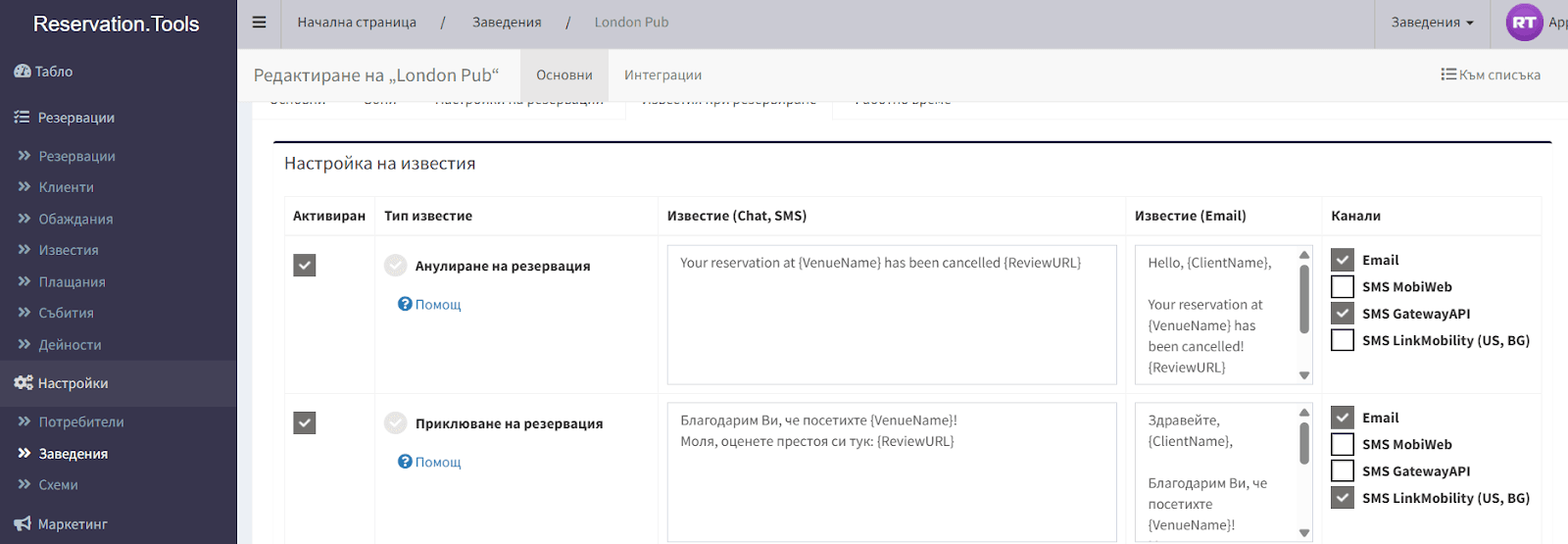Image resolution: width=1568 pixels, height=544 pixels.
Task: Switch to the Интеграции tab
Action: [x=662, y=75]
